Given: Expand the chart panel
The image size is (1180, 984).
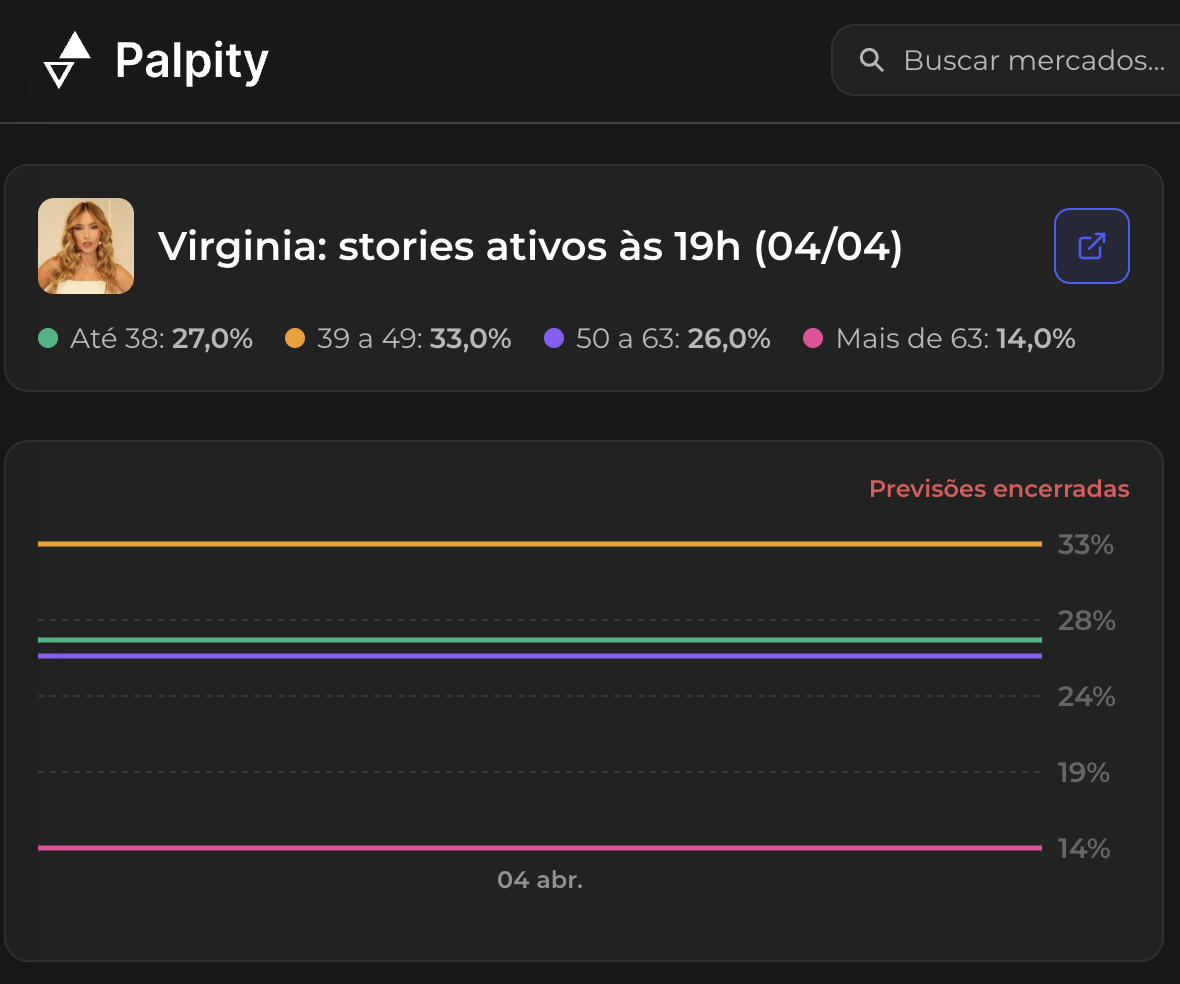Looking at the screenshot, I should (590, 700).
